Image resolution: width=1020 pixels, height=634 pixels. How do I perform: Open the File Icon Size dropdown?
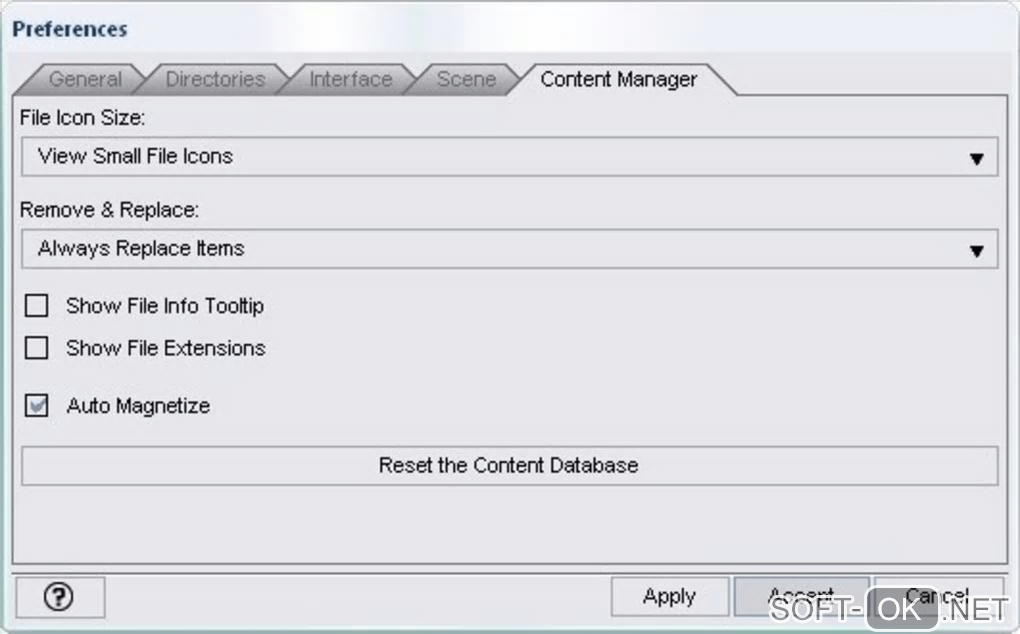508,157
